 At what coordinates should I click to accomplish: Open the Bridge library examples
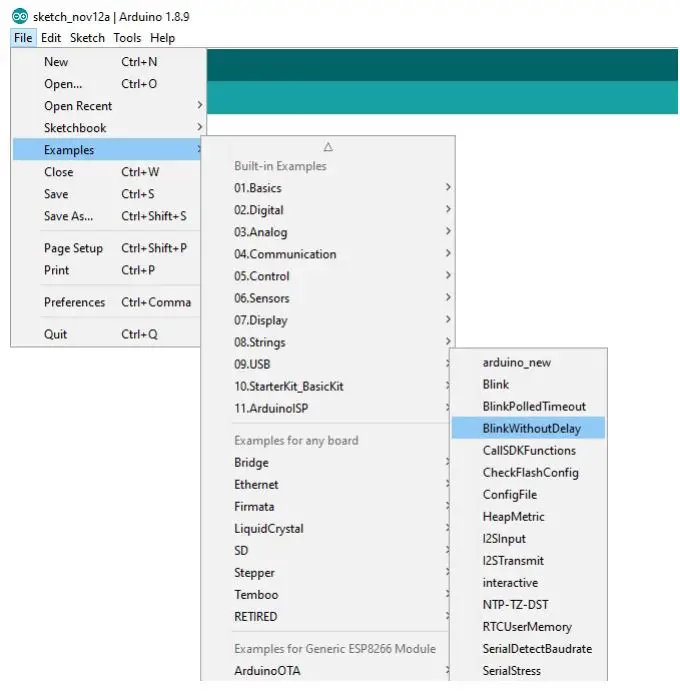coord(326,463)
